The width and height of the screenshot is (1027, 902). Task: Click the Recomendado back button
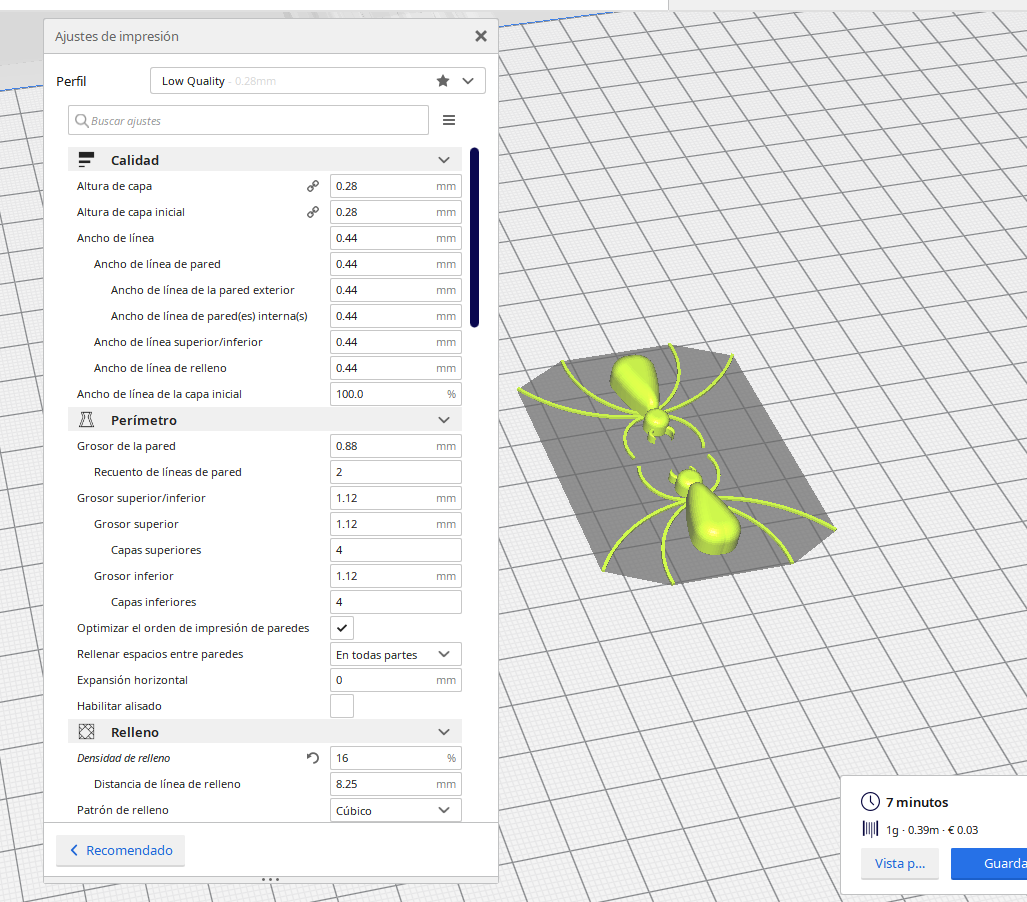click(x=121, y=850)
